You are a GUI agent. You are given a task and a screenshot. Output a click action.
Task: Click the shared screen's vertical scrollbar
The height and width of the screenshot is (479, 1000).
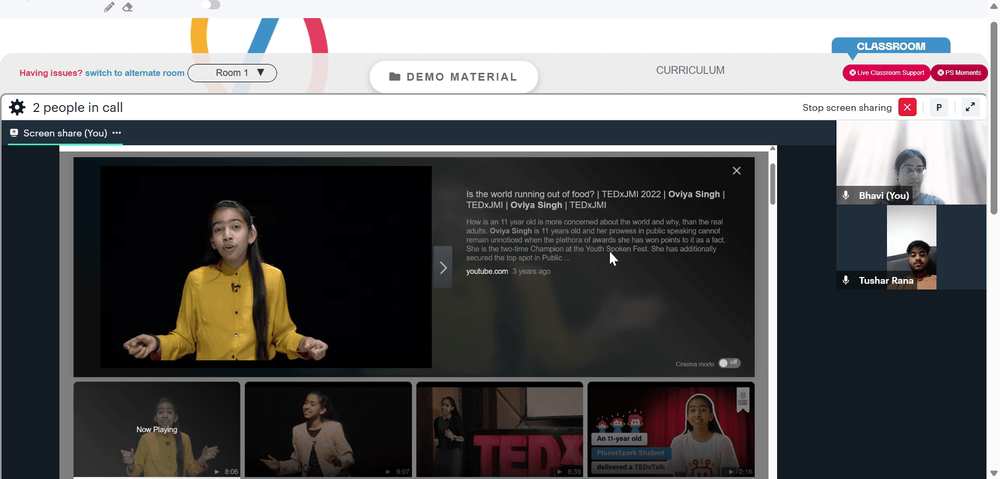[772, 185]
